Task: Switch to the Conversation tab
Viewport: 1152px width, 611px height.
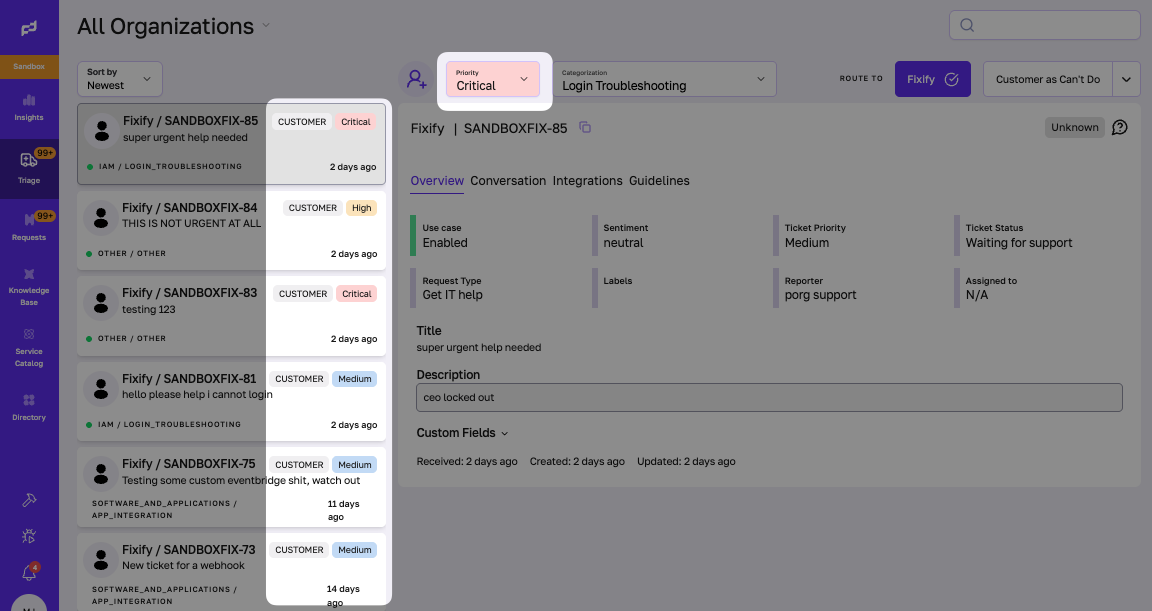Action: coord(508,181)
